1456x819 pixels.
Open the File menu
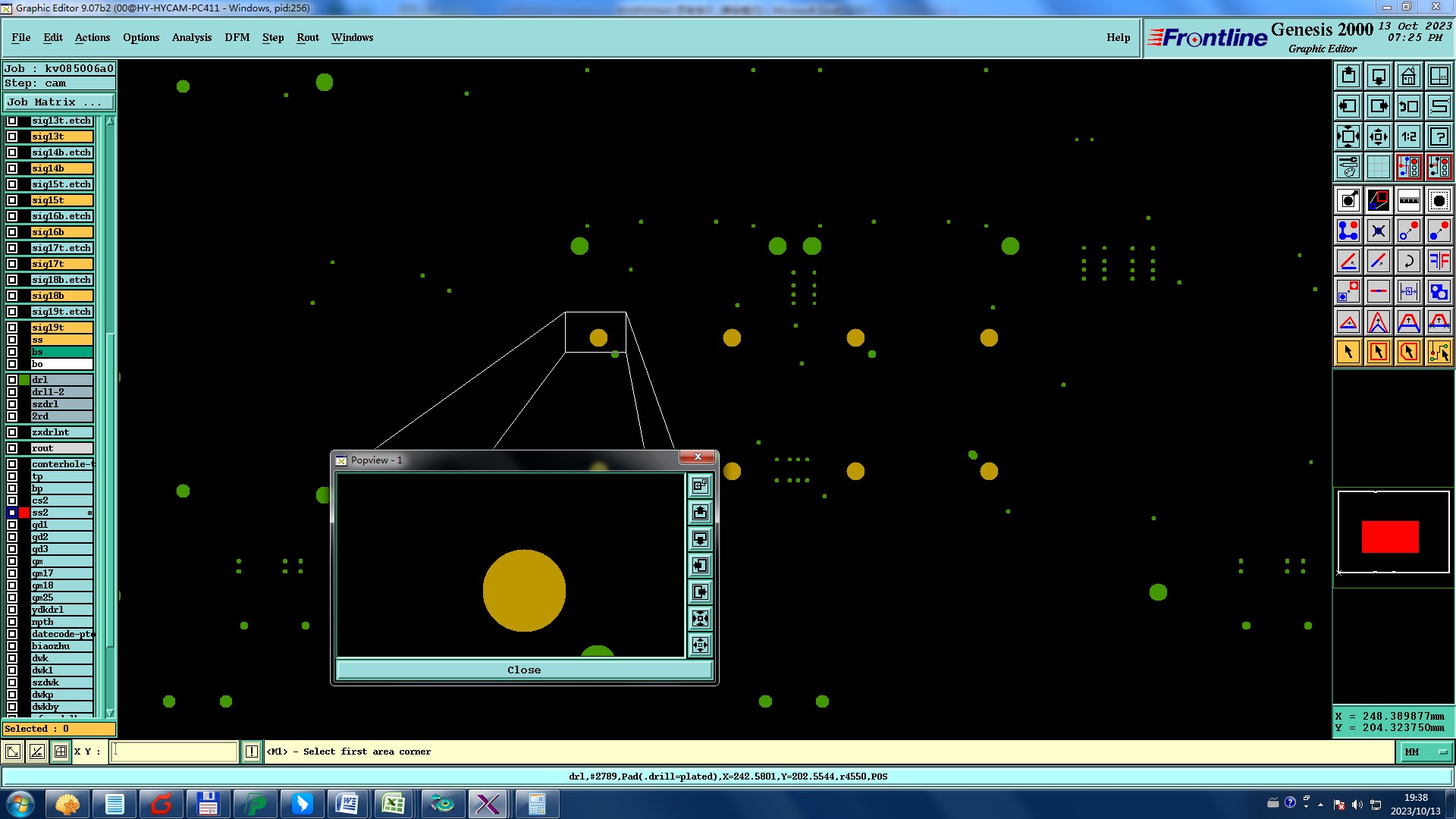(x=21, y=37)
